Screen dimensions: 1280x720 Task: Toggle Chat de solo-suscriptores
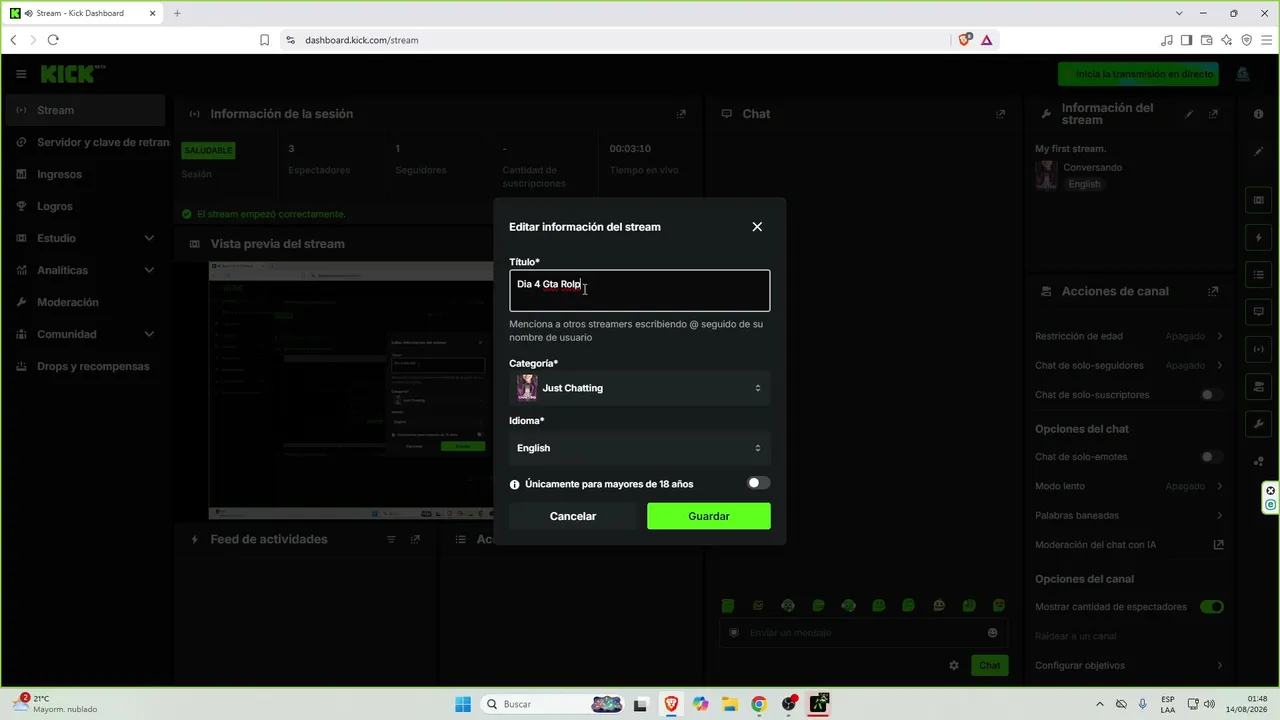pyautogui.click(x=1211, y=395)
